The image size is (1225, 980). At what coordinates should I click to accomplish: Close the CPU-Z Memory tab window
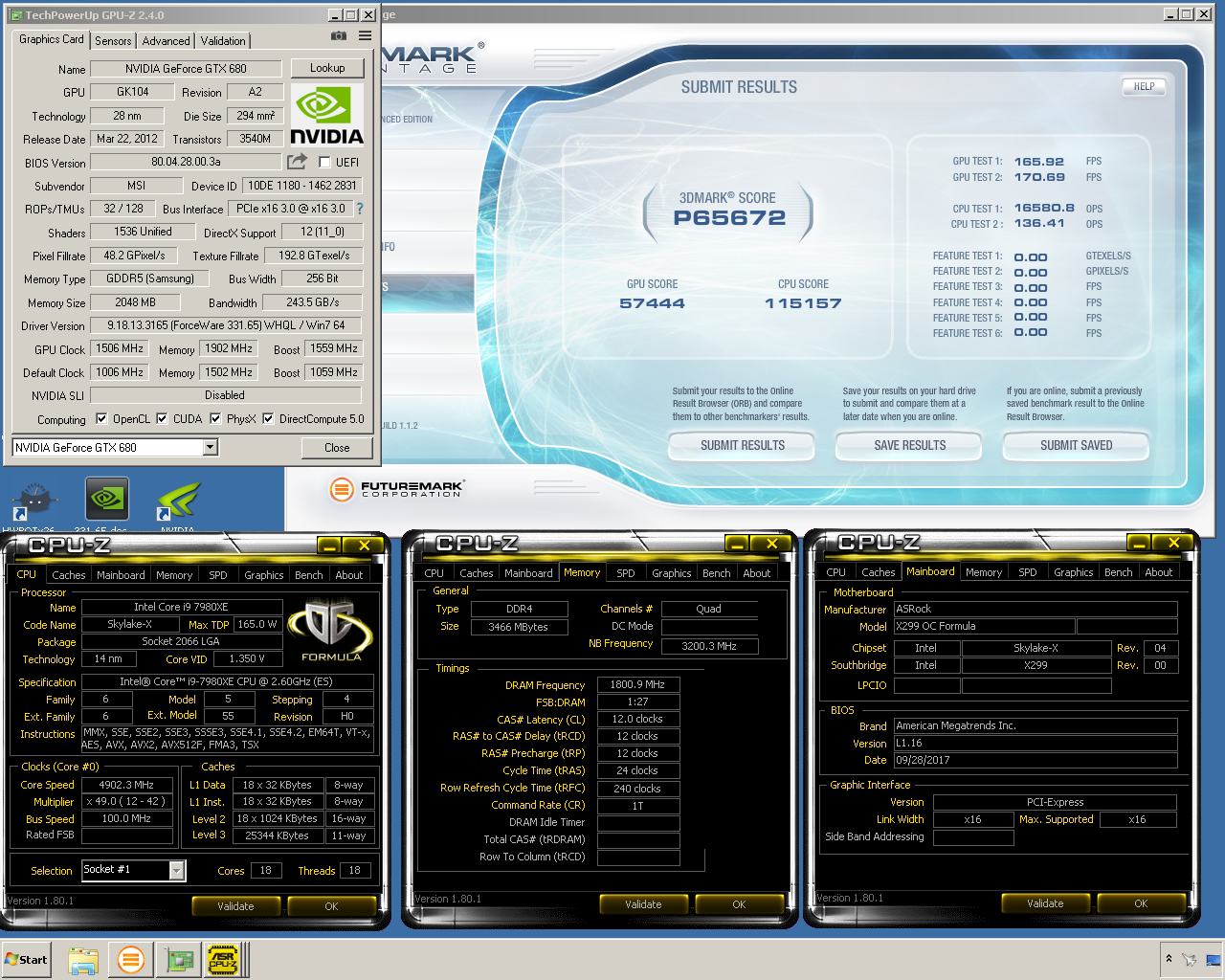pyautogui.click(x=771, y=544)
